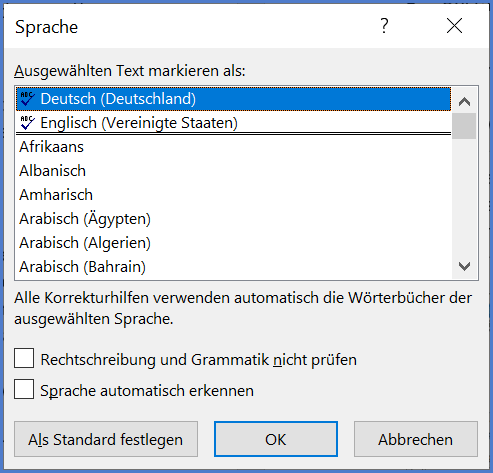The width and height of the screenshot is (493, 473).
Task: Click the language list scroll up arrow
Action: (x=464, y=101)
